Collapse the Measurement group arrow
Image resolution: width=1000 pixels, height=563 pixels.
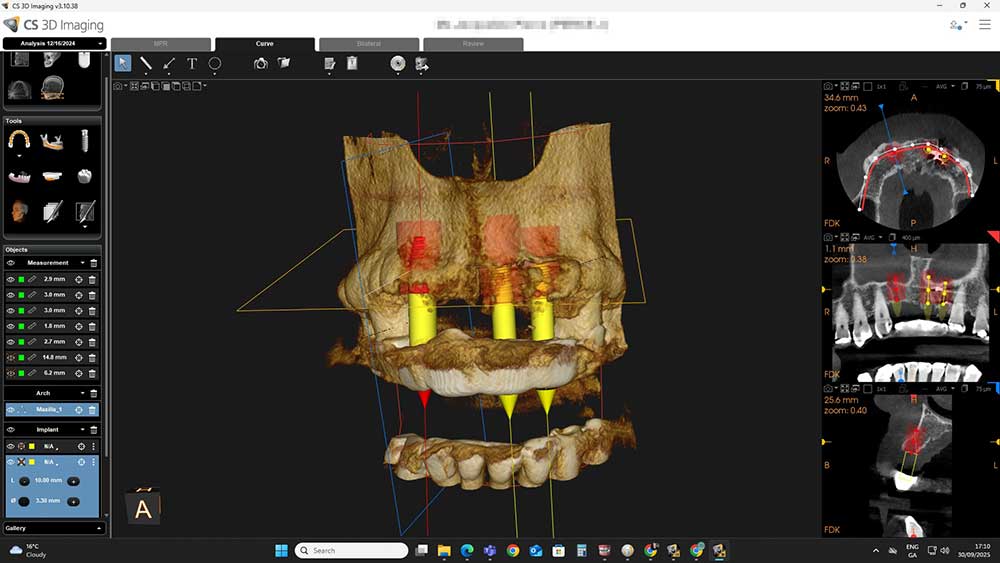(83, 263)
